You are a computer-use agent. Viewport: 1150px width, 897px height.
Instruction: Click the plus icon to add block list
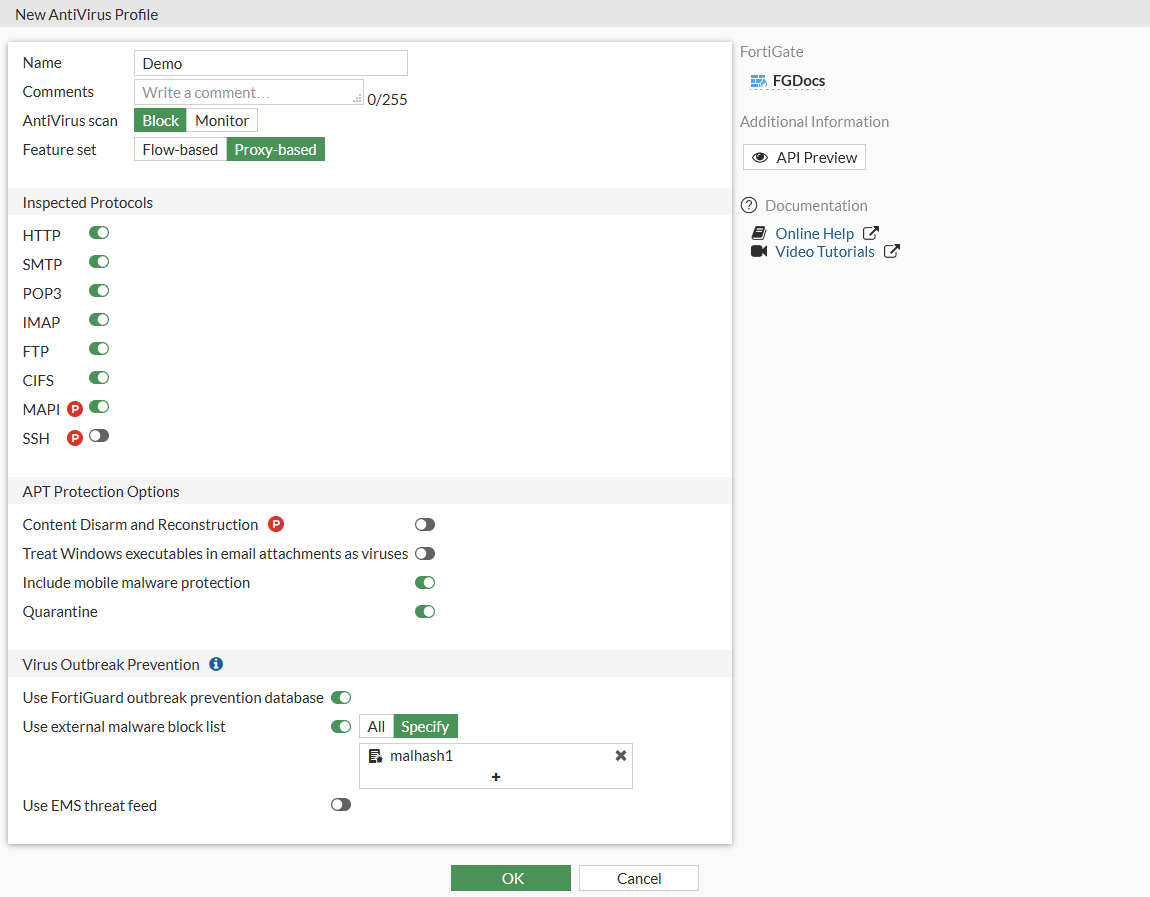click(496, 777)
